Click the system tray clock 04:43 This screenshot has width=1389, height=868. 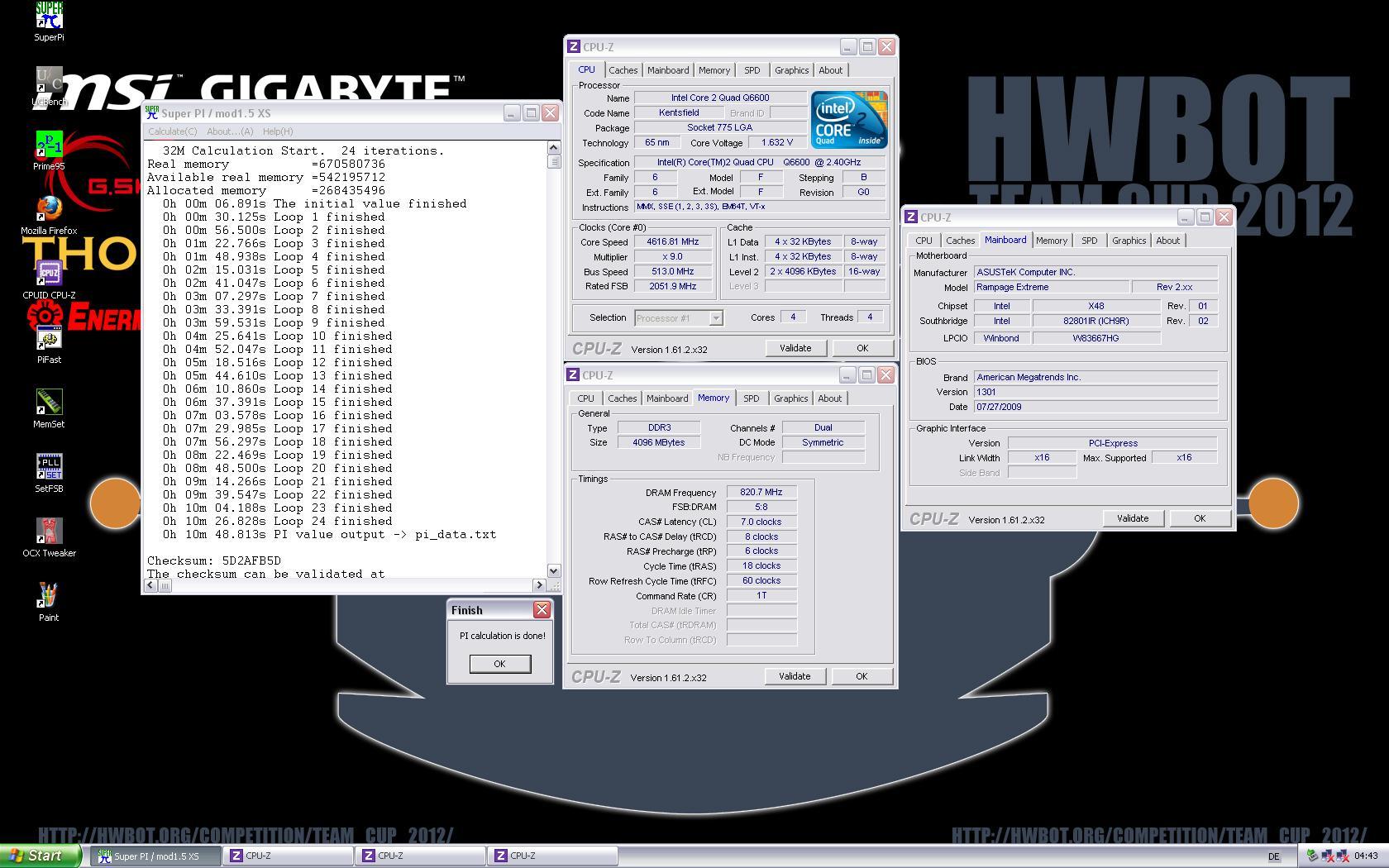pyautogui.click(x=1366, y=856)
